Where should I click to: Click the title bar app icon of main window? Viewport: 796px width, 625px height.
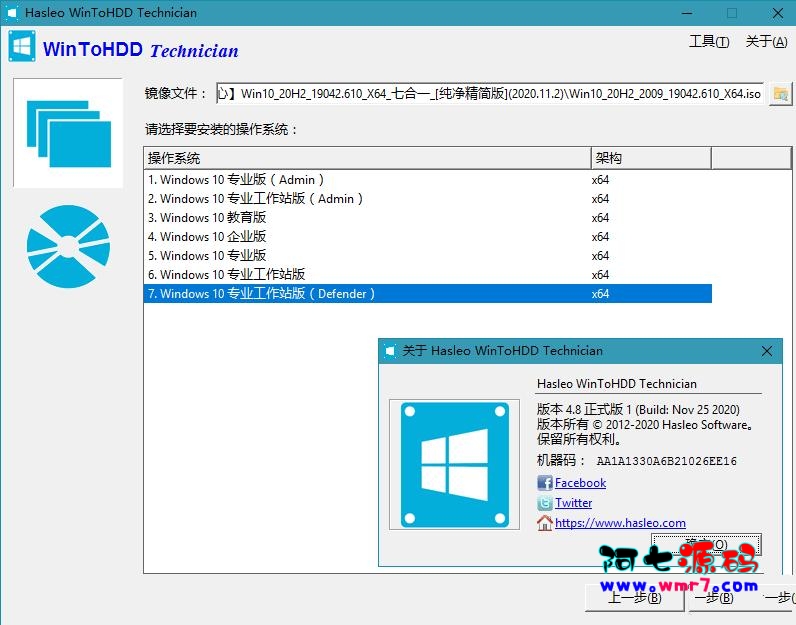[11, 13]
